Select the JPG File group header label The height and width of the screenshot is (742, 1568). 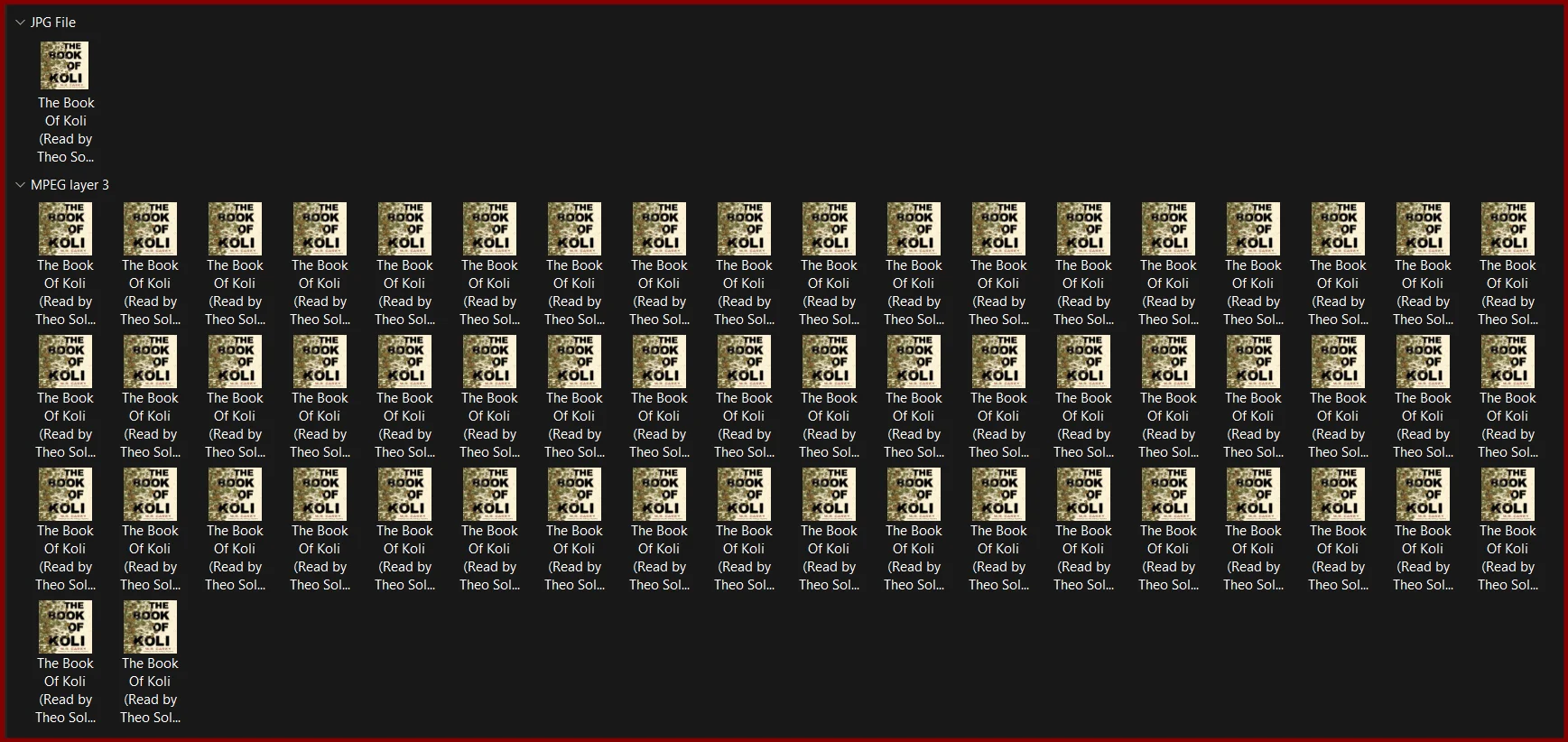[53, 23]
